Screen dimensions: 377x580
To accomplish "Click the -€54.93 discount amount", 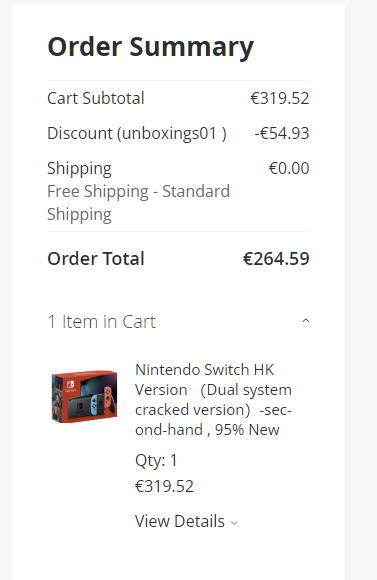I will [282, 133].
